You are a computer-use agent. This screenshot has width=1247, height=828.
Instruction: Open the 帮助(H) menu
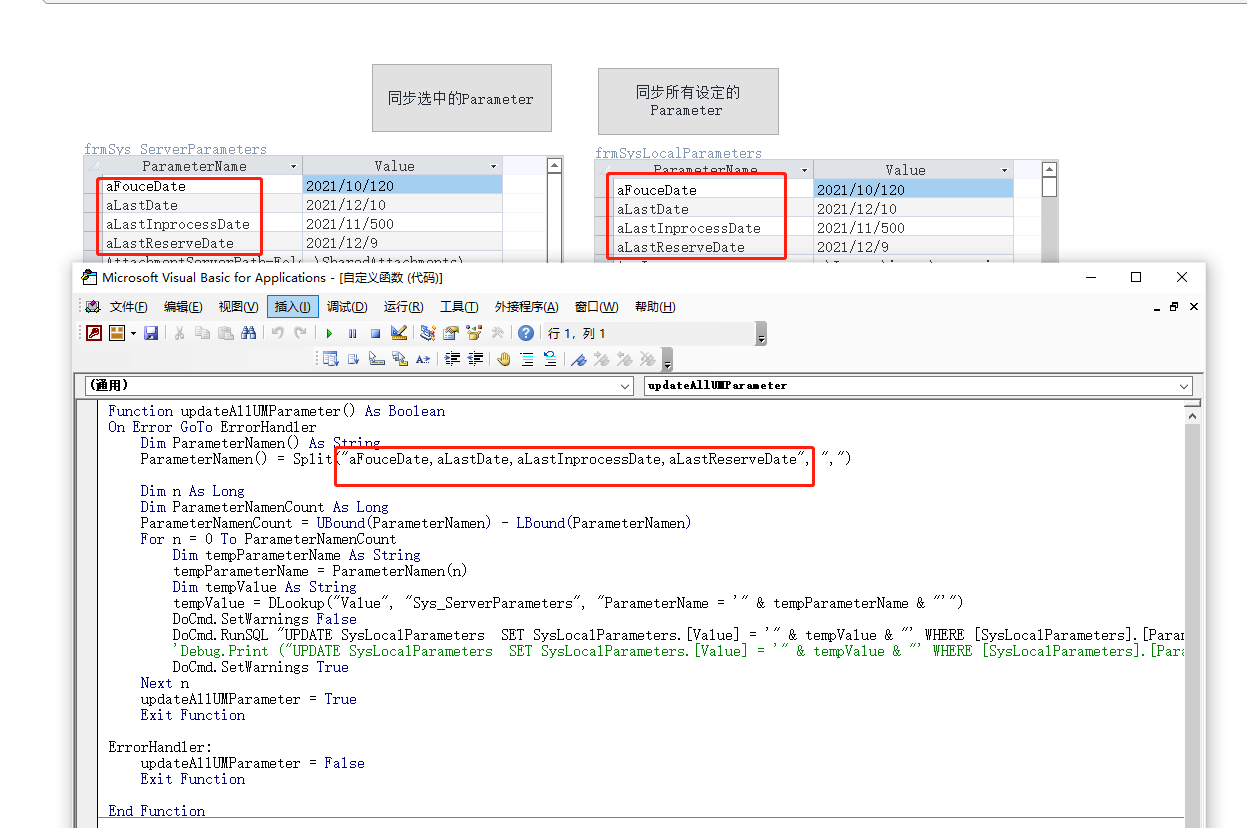click(655, 307)
